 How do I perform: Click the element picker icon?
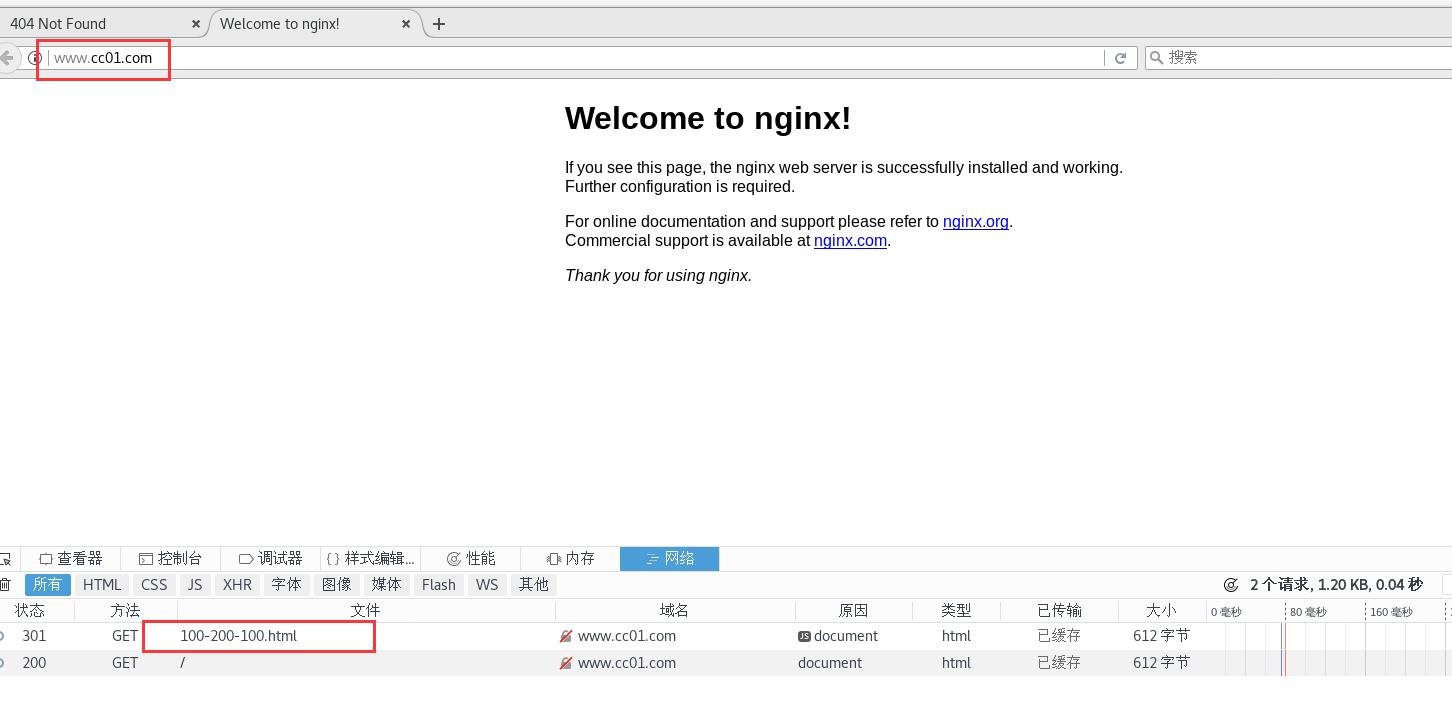(x=5, y=559)
